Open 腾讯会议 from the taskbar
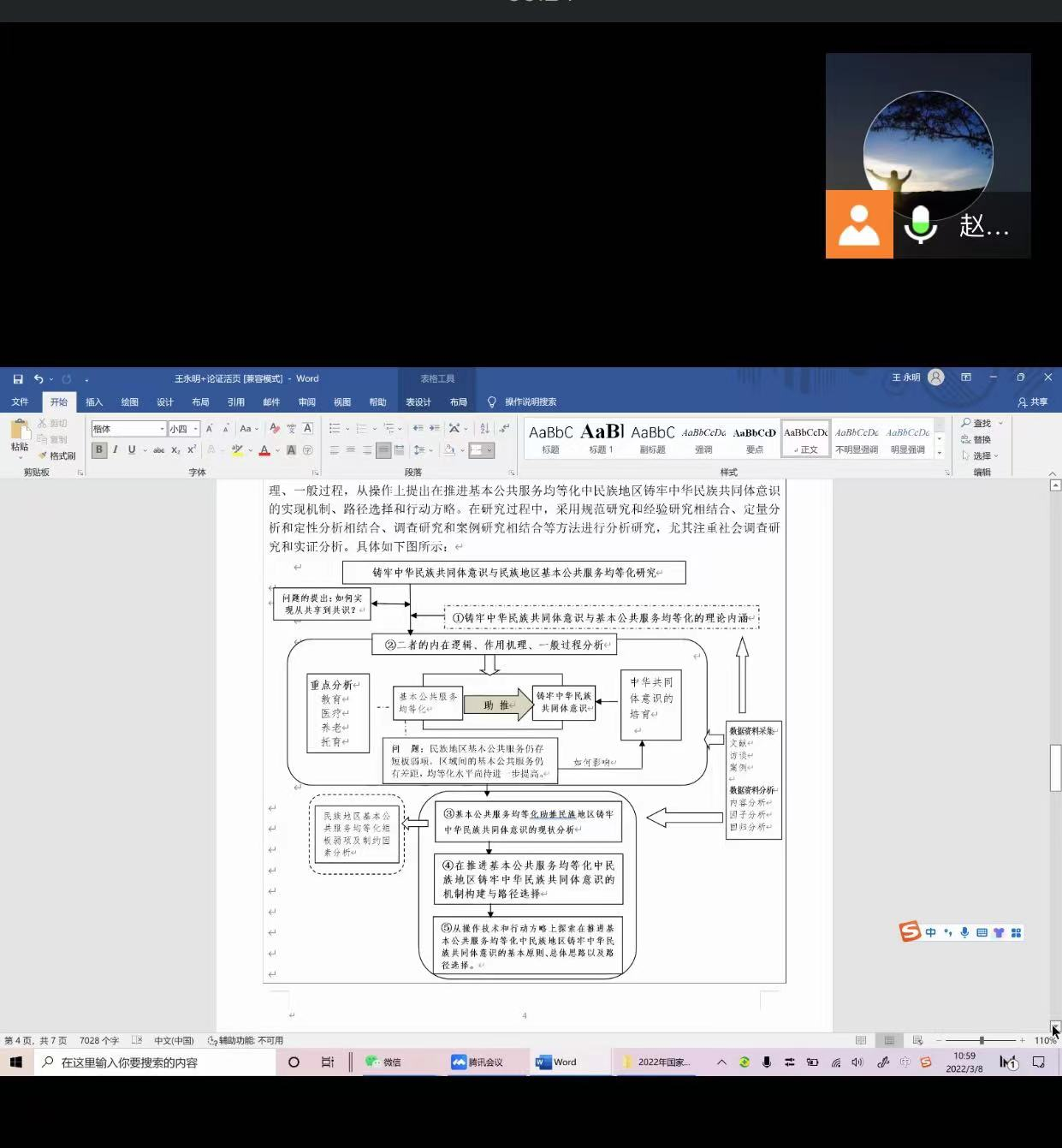The height and width of the screenshot is (1148, 1062). (478, 1062)
